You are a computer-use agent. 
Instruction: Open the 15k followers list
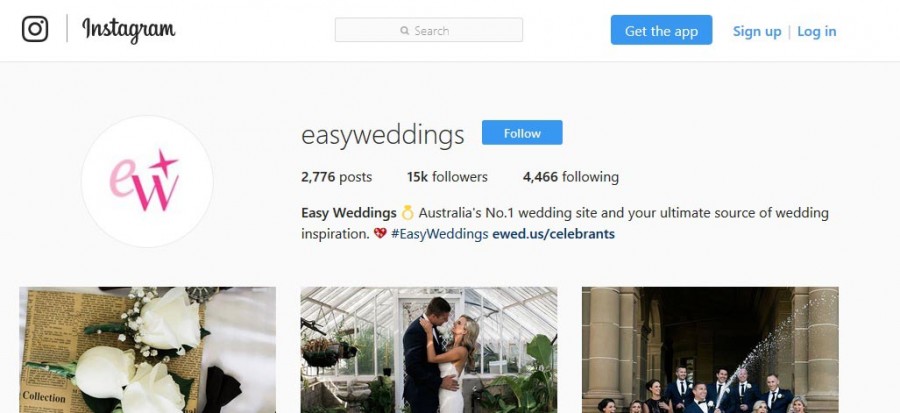point(447,177)
